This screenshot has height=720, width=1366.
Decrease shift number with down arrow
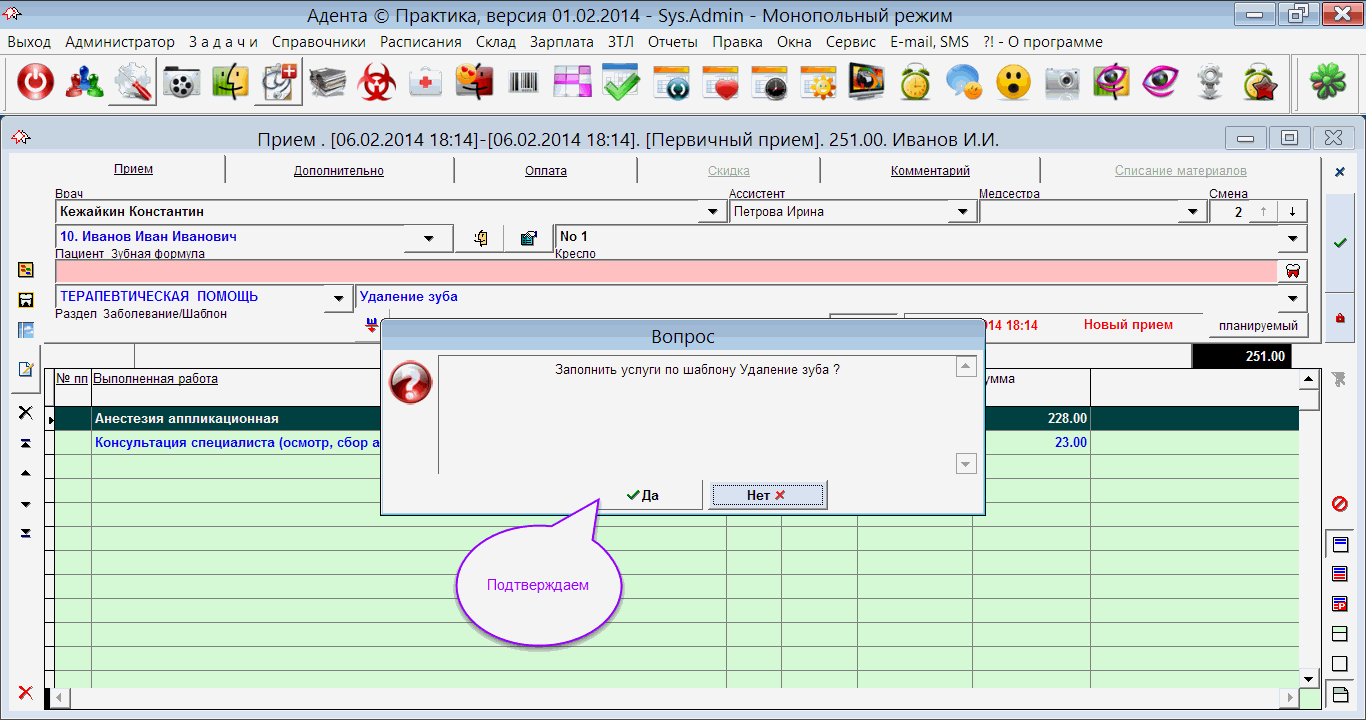tap(1292, 212)
